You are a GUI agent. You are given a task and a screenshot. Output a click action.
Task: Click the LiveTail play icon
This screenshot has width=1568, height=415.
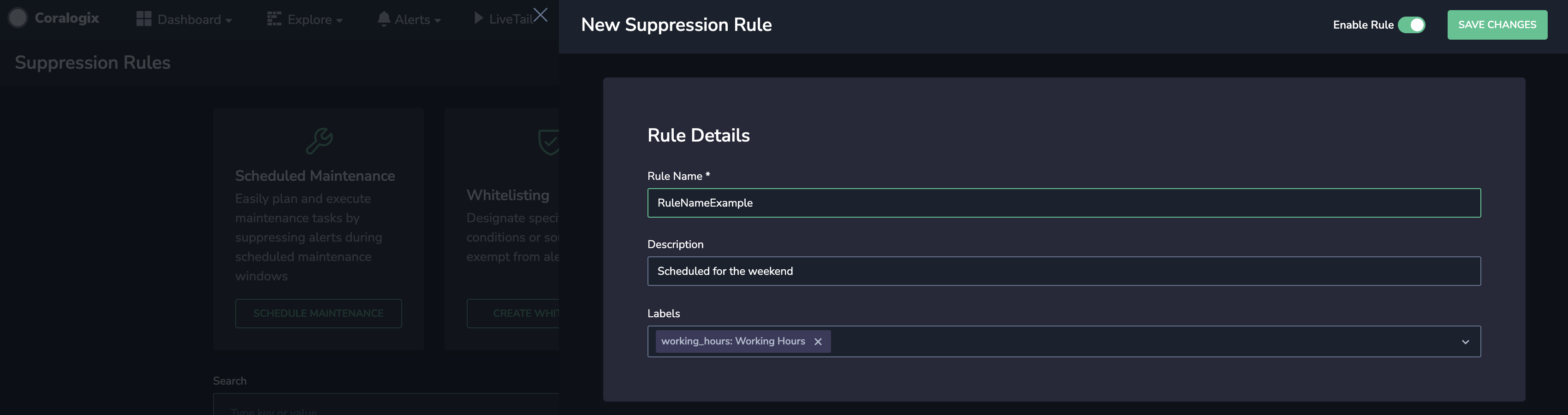(478, 18)
